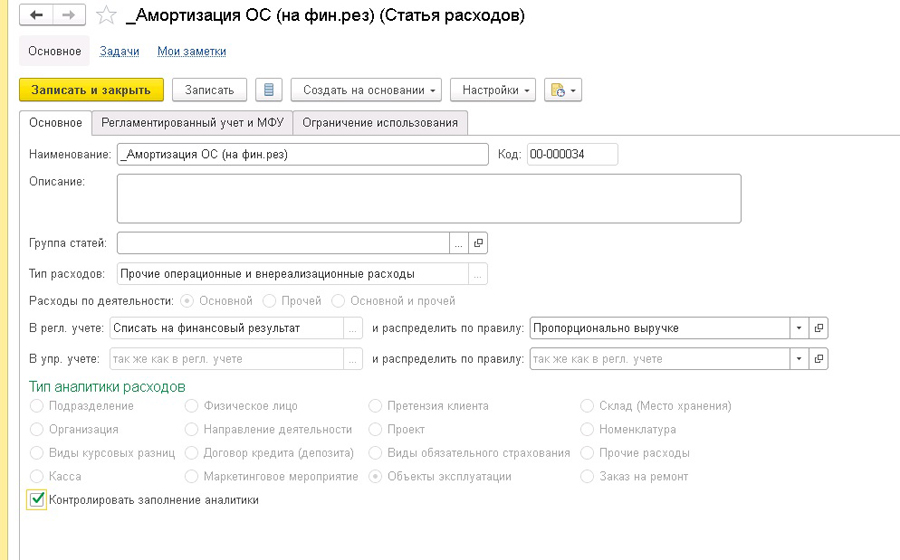The height and width of the screenshot is (560, 900).
Task: Select Направление деятельности radio button
Action: [x=191, y=429]
